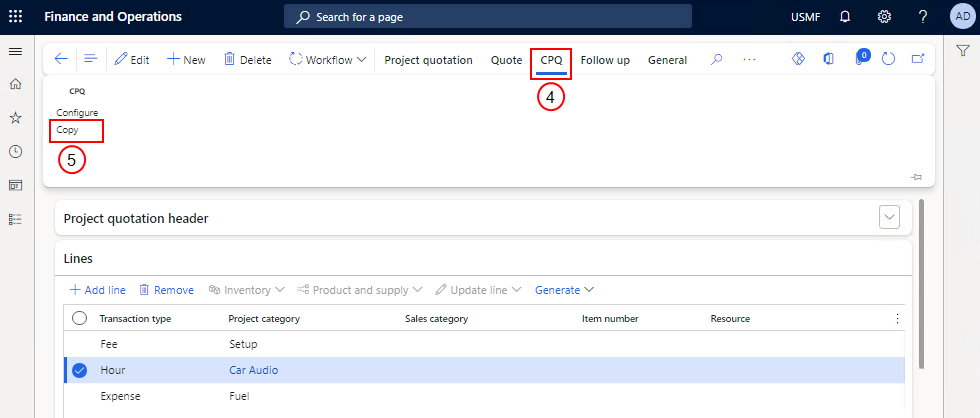Open the notifications bell
980x418 pixels.
(x=845, y=17)
